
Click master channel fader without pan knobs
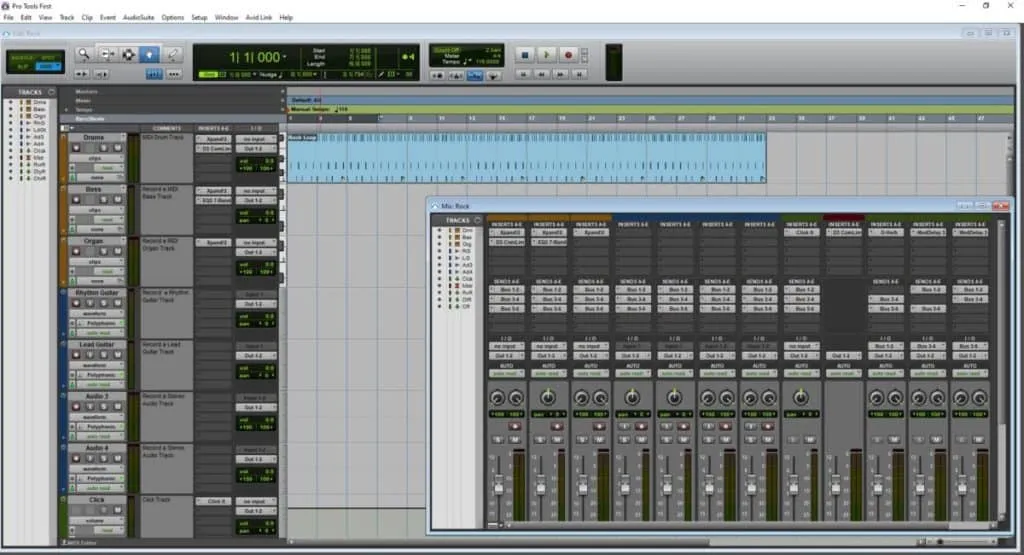[x=835, y=484]
